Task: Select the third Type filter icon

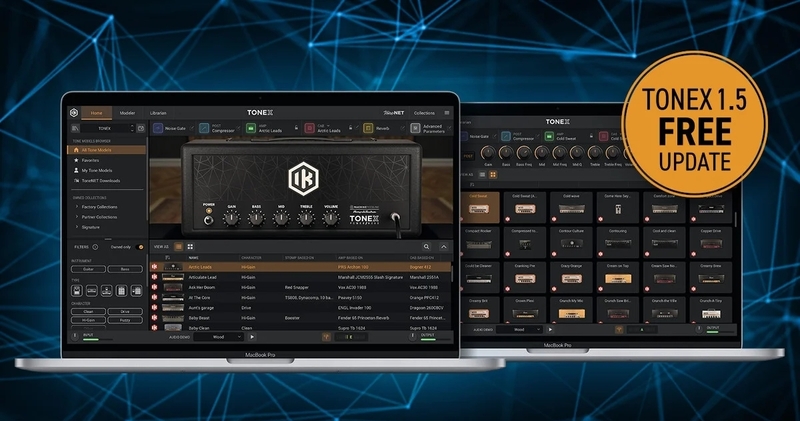Action: point(107,291)
